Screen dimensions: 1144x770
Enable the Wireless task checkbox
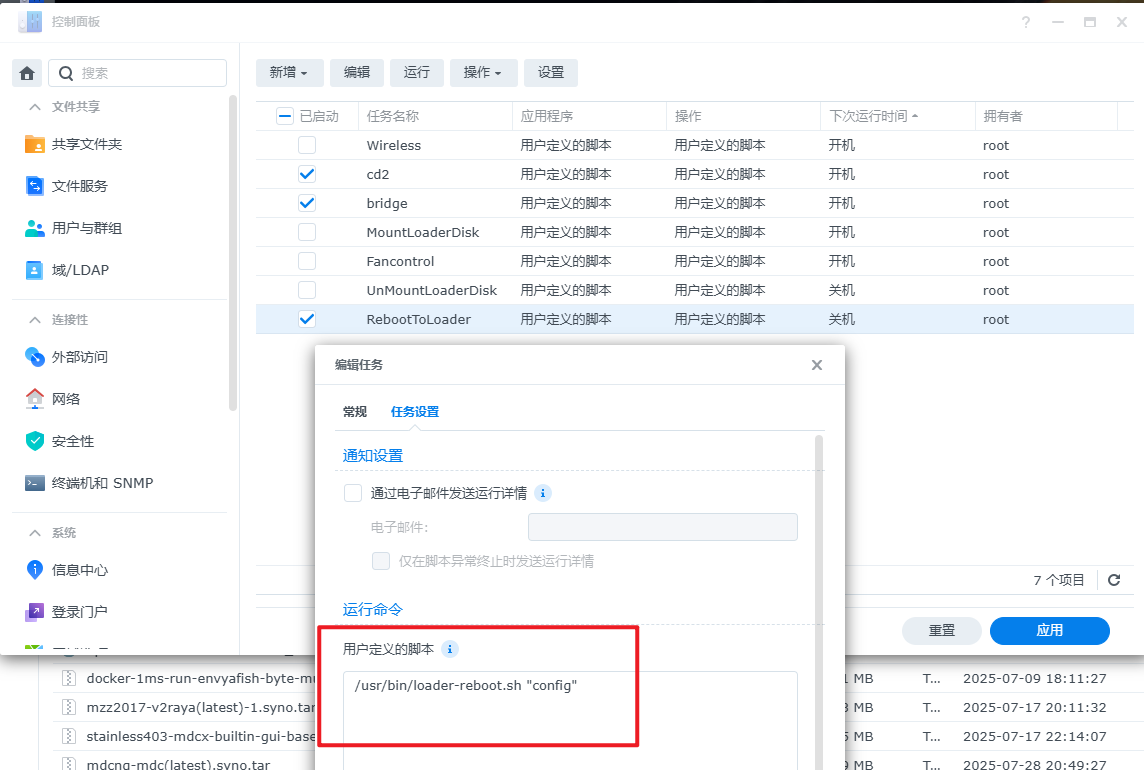307,145
